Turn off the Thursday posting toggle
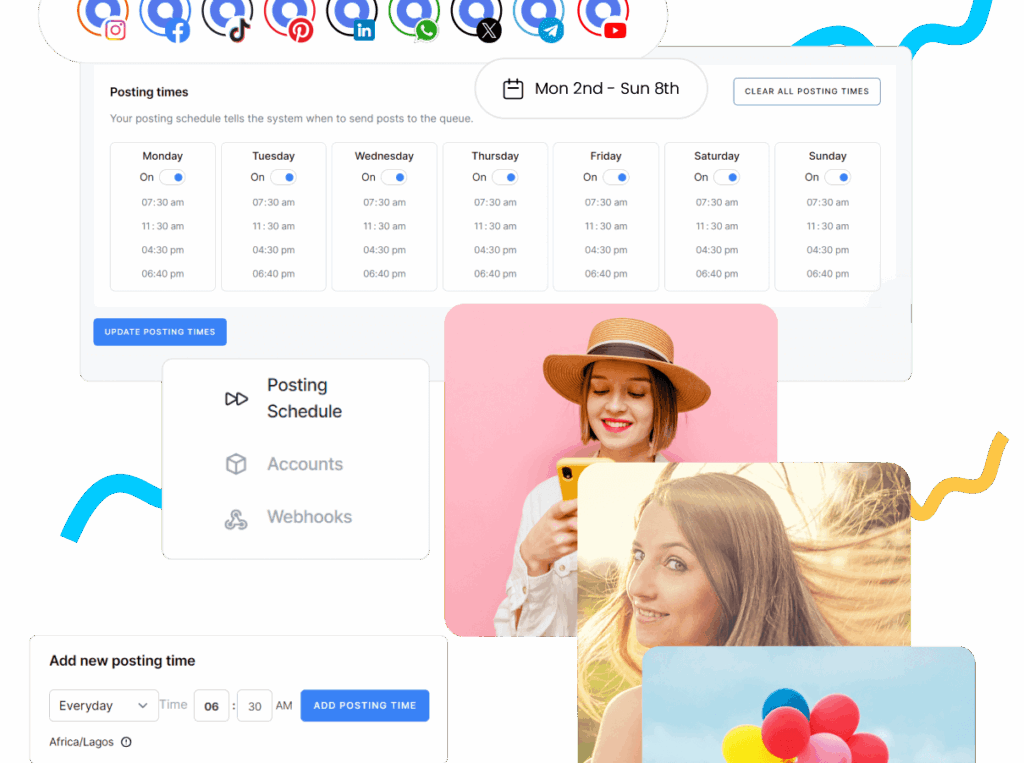Image resolution: width=1024 pixels, height=763 pixels. (x=505, y=177)
